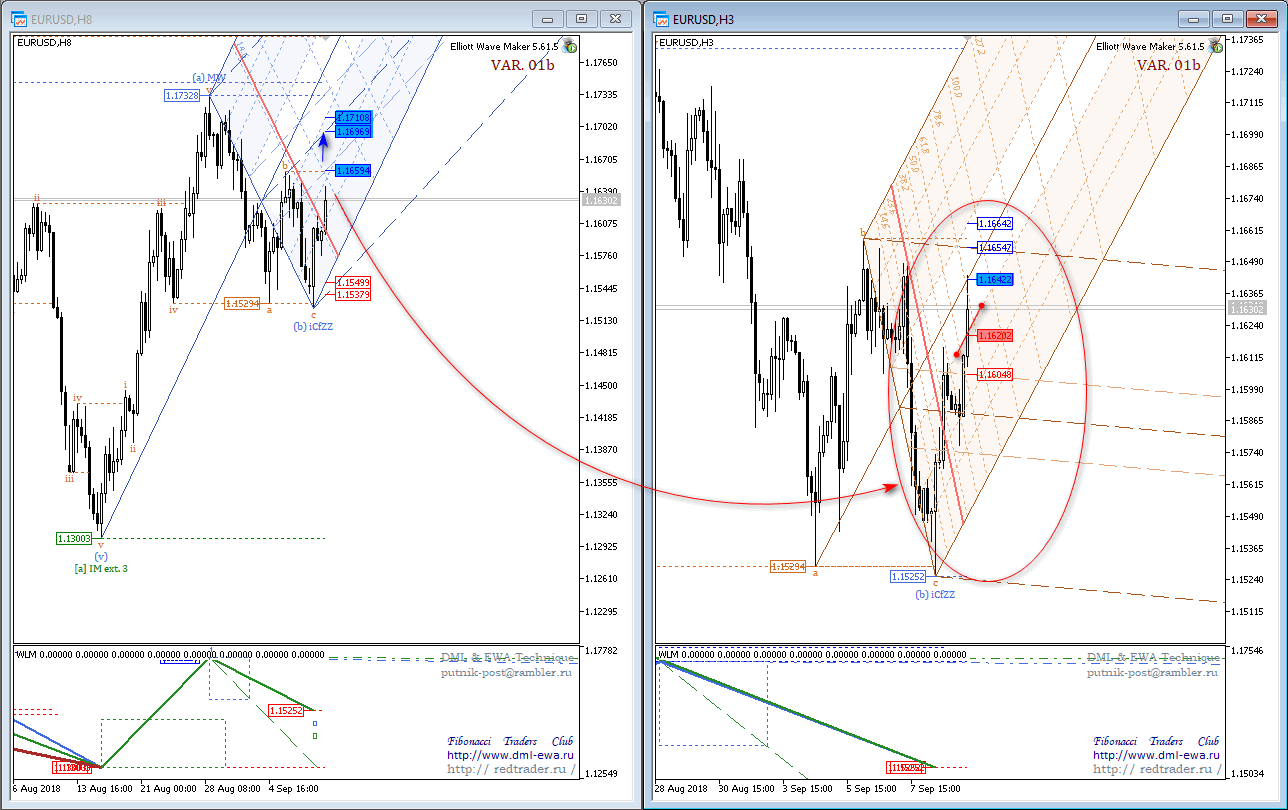Image resolution: width=1288 pixels, height=810 pixels.
Task: Click '28 Aug 08:00' on H8 time axis
Action: 233,788
